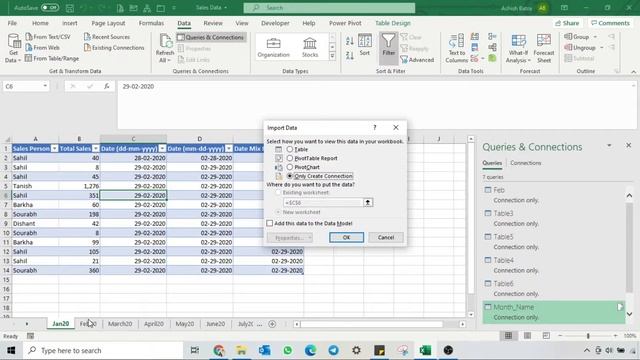Switch to Page Layout view icon
The width and height of the screenshot is (640, 360).
tap(527, 336)
